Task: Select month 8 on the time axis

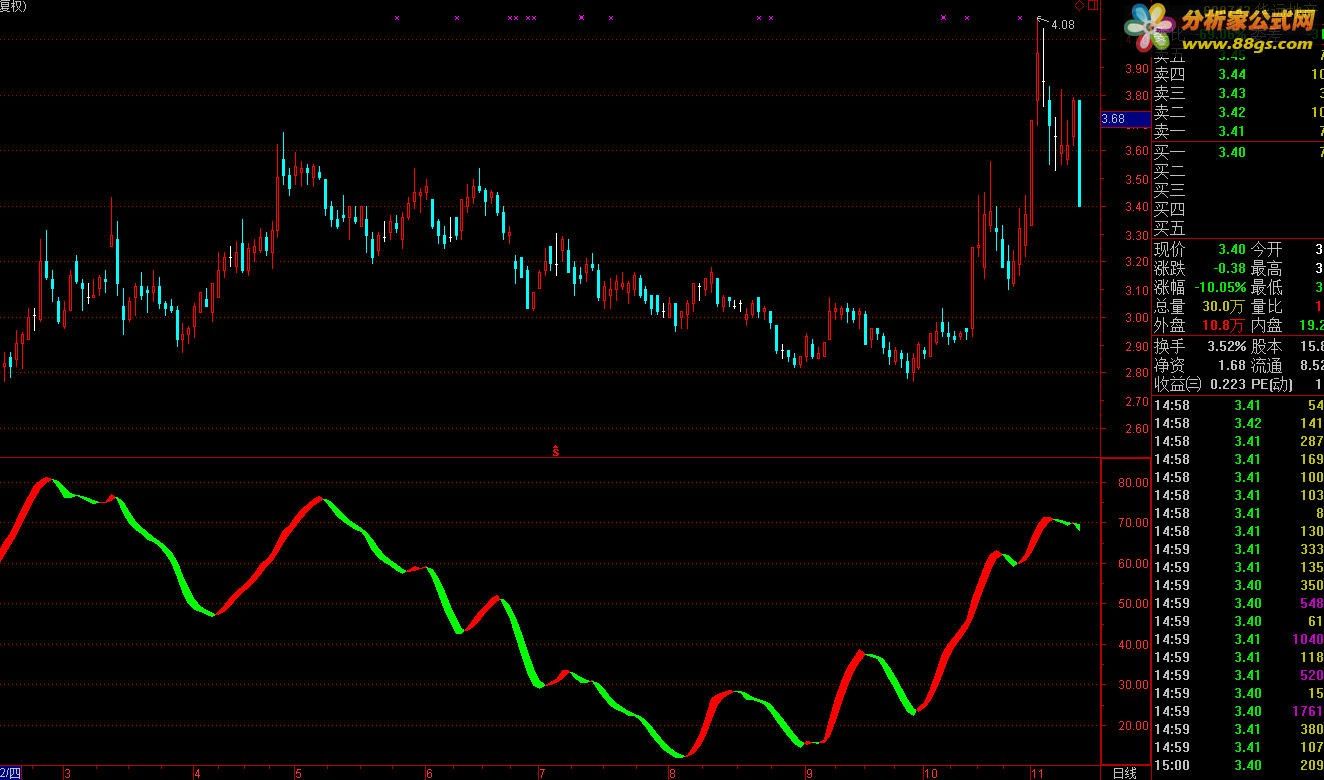Action: click(x=672, y=773)
